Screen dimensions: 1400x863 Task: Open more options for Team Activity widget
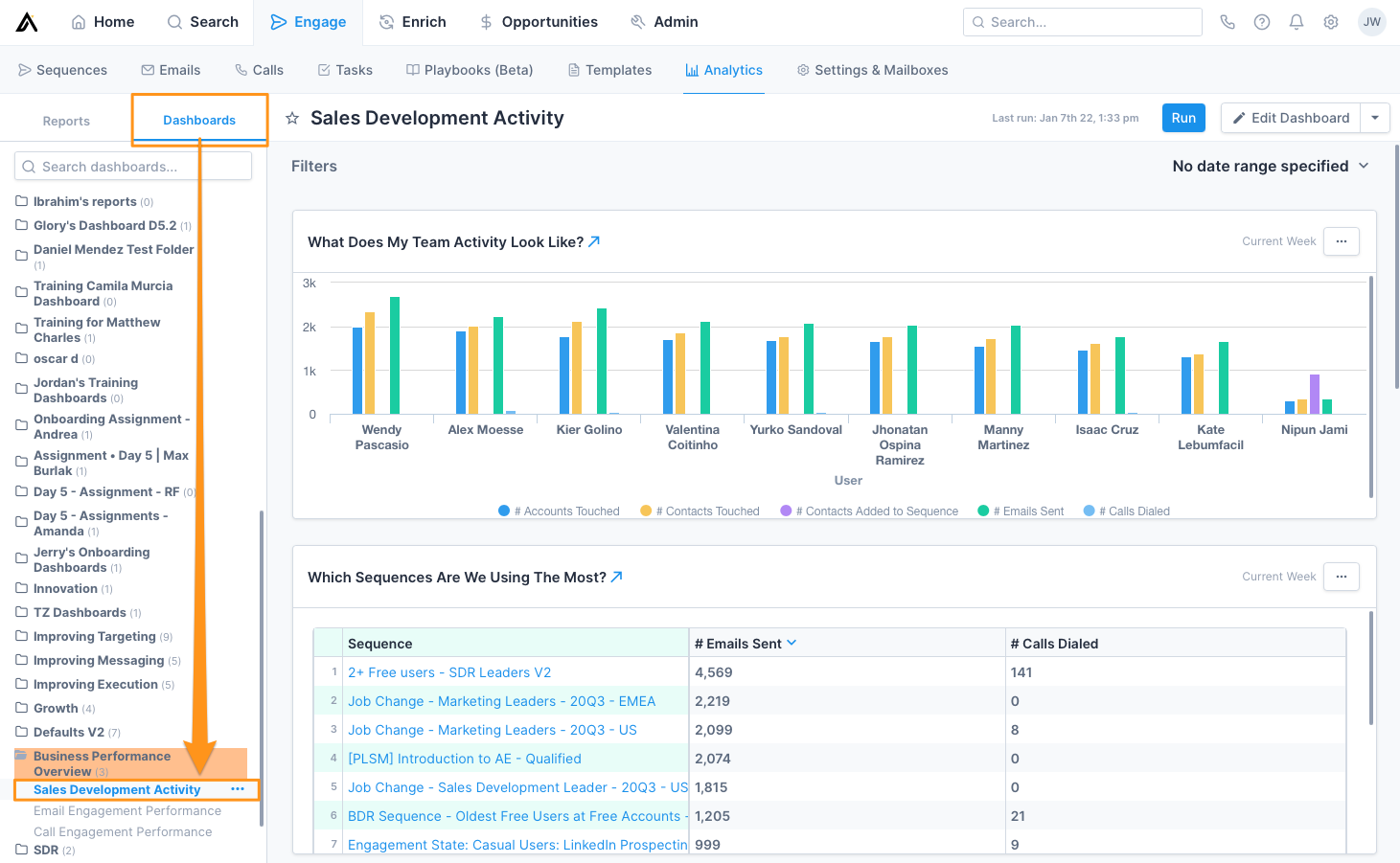click(1342, 241)
